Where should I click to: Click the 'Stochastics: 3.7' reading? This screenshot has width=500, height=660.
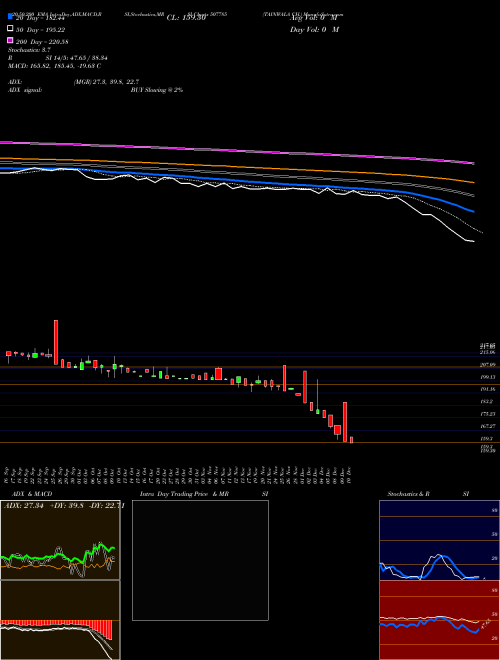(29, 50)
